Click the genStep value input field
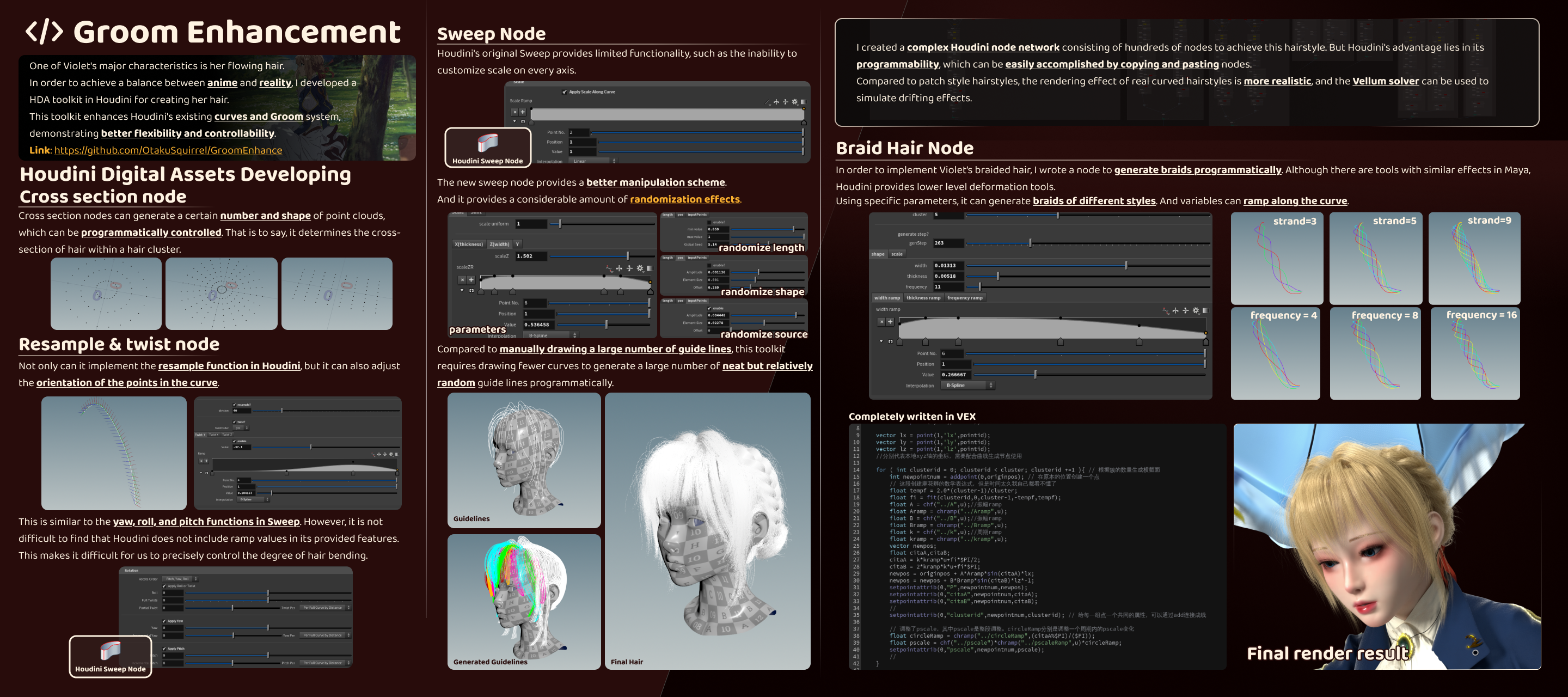Screen dimensions: 1568x697 coord(948,243)
